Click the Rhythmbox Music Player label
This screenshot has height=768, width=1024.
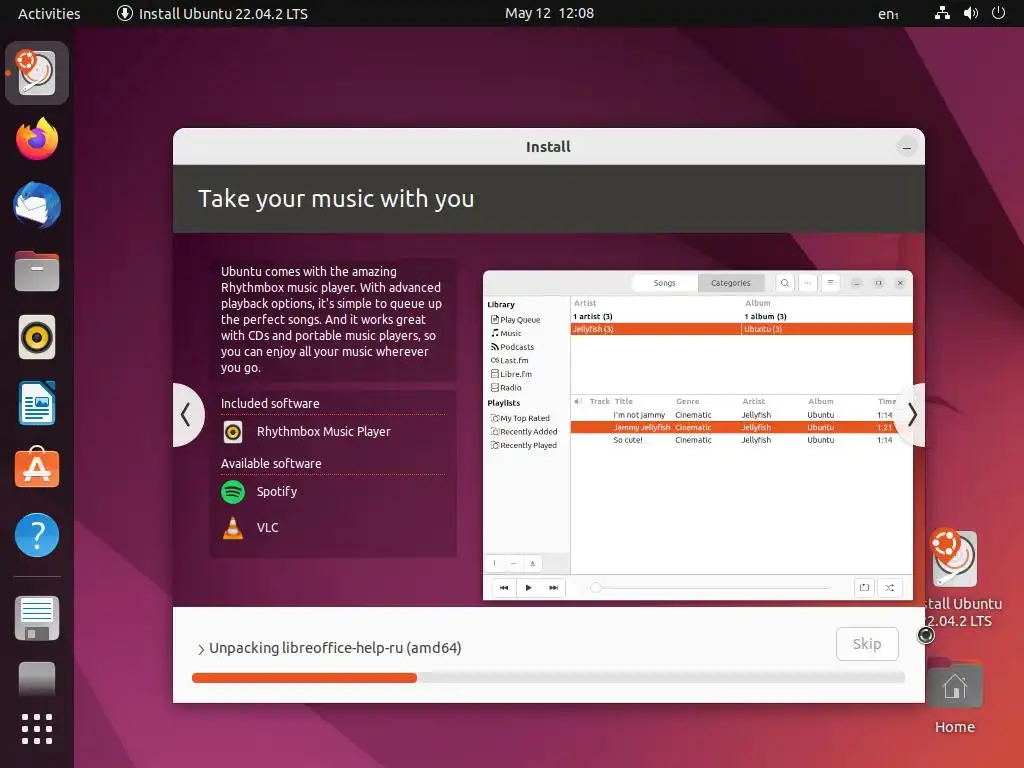coord(323,432)
